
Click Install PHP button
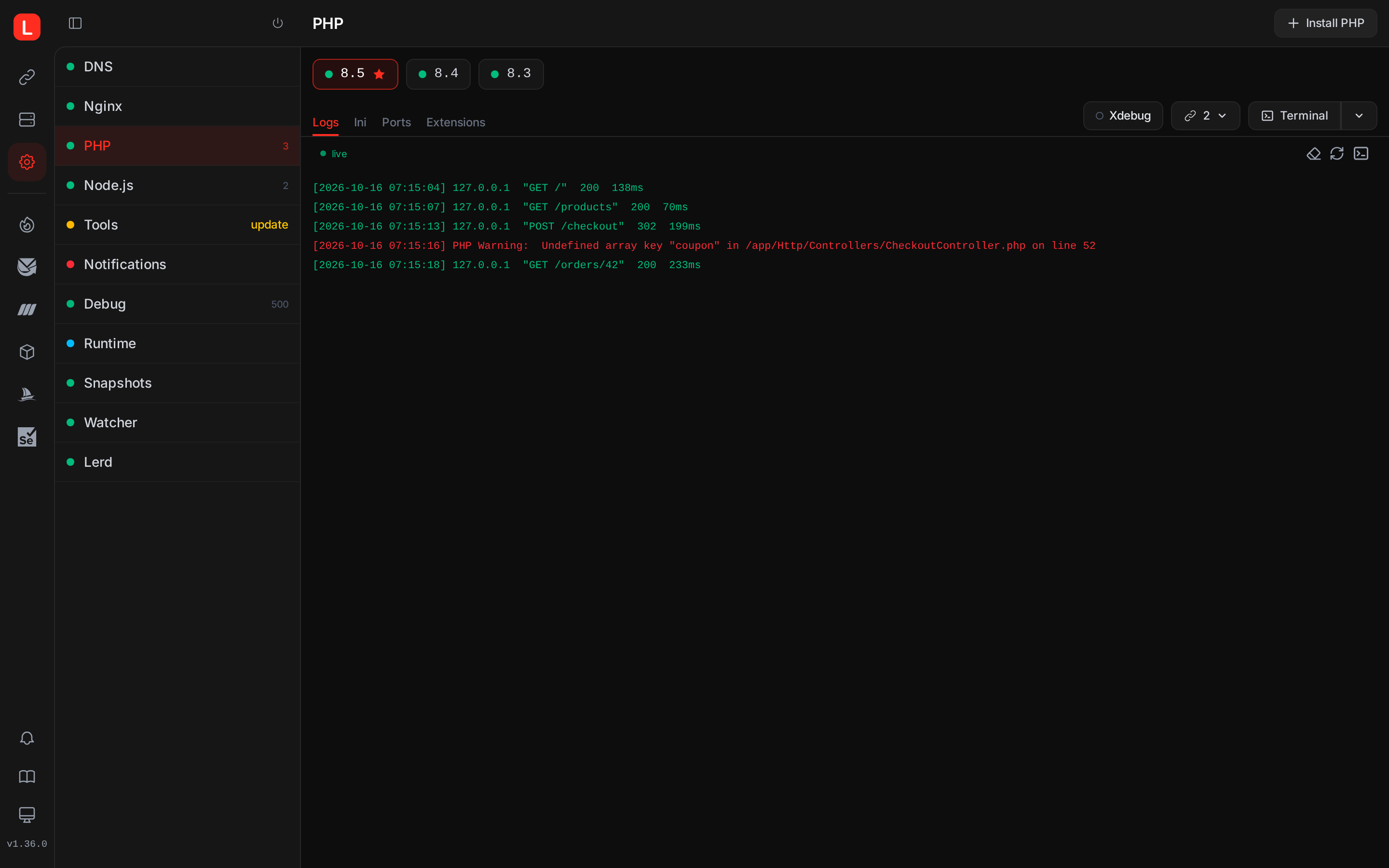tap(1325, 23)
